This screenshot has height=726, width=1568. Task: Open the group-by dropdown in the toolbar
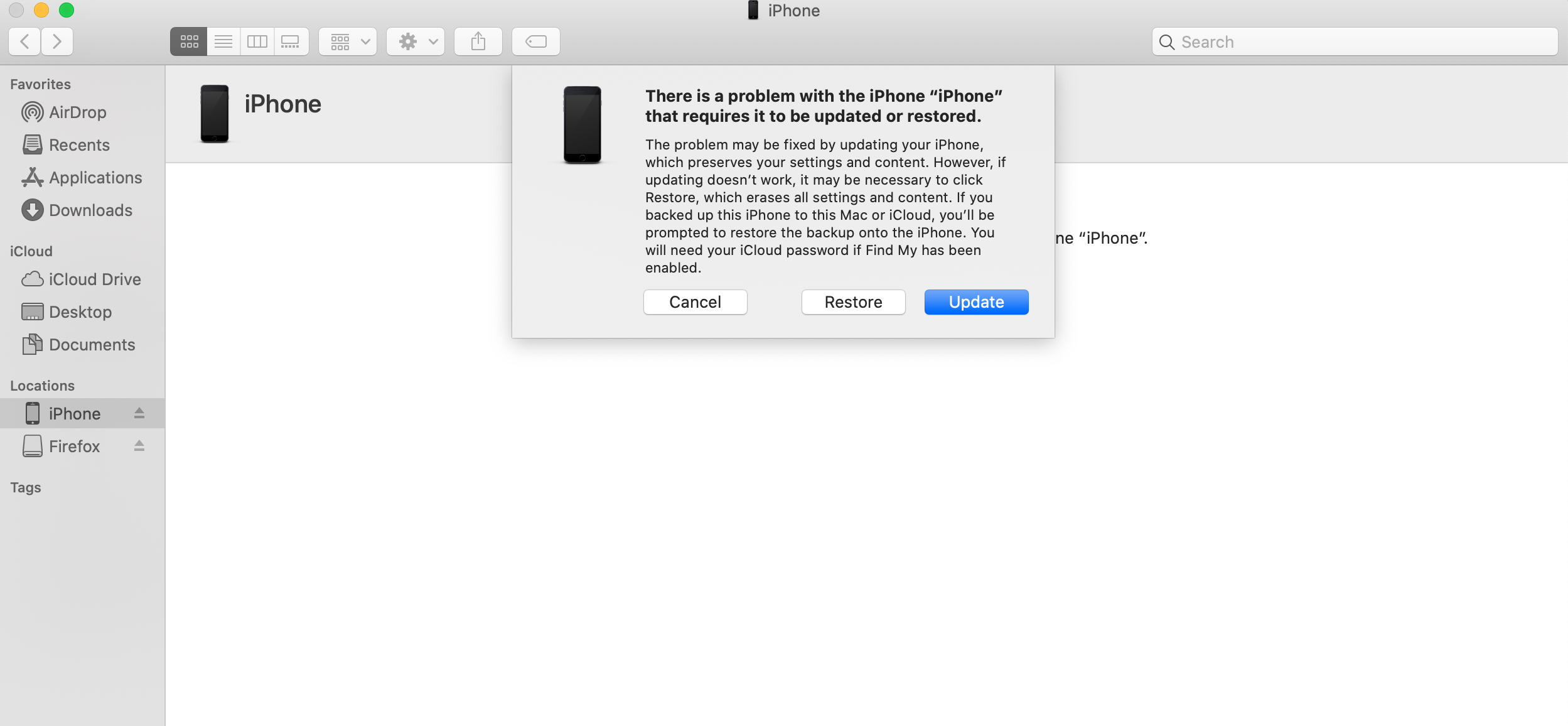pos(348,41)
